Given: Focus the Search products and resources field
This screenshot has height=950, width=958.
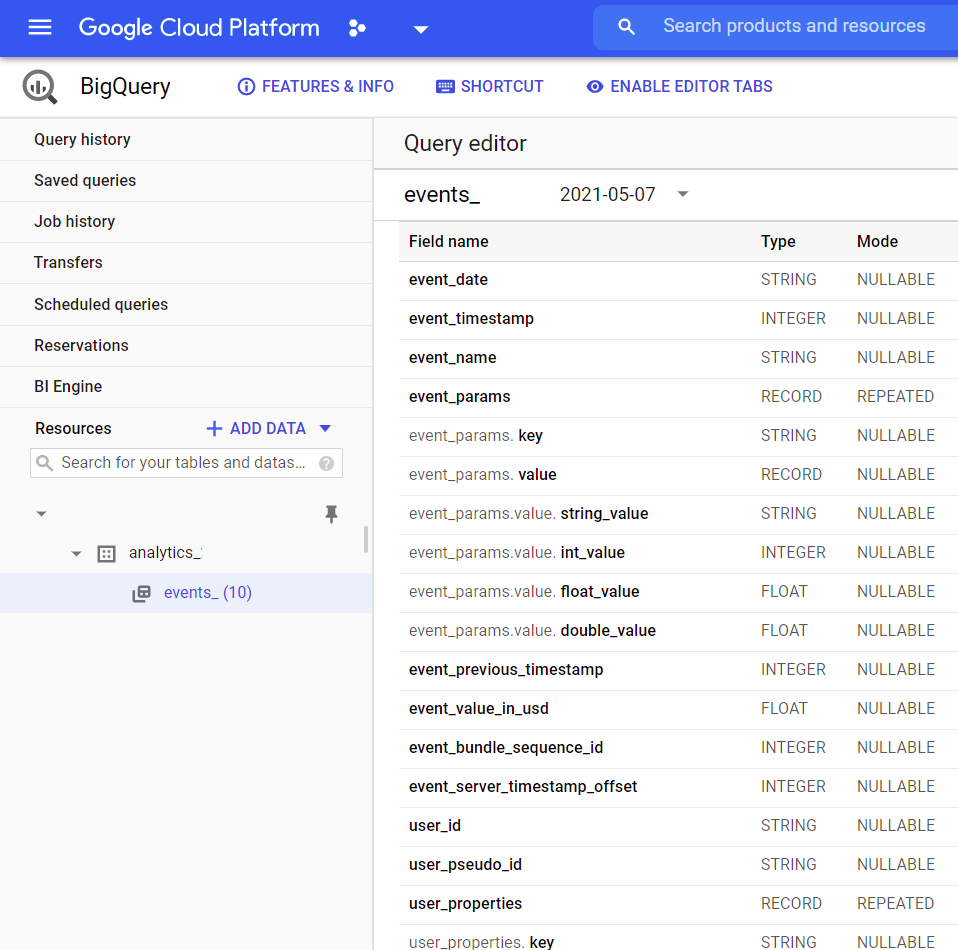Looking at the screenshot, I should [x=794, y=26].
